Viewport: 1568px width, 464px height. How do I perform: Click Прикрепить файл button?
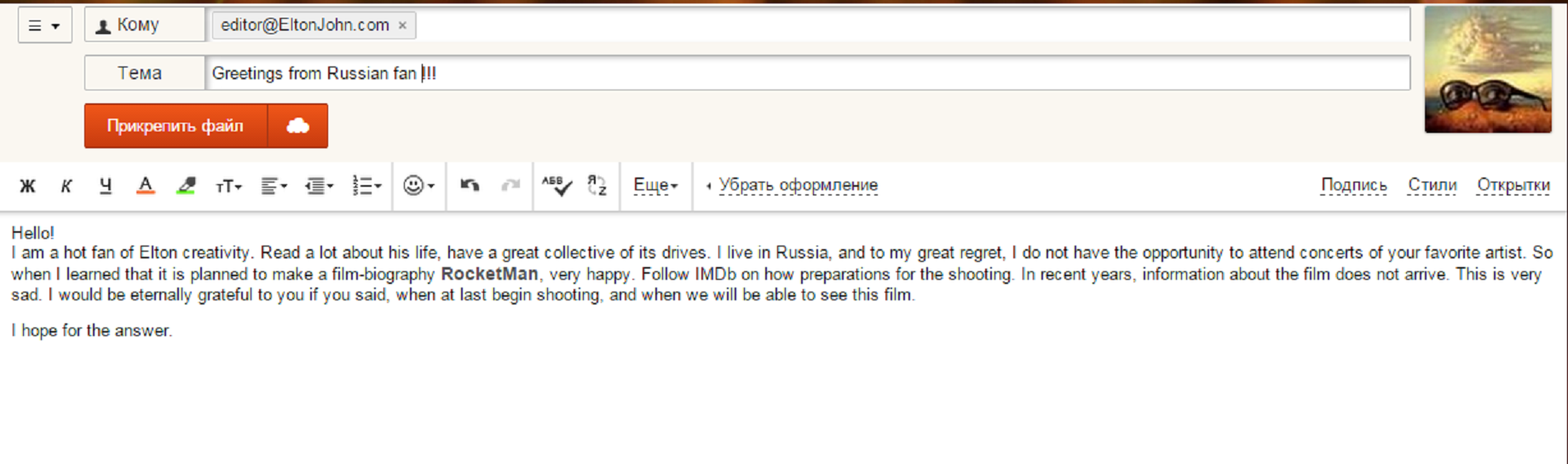[176, 126]
